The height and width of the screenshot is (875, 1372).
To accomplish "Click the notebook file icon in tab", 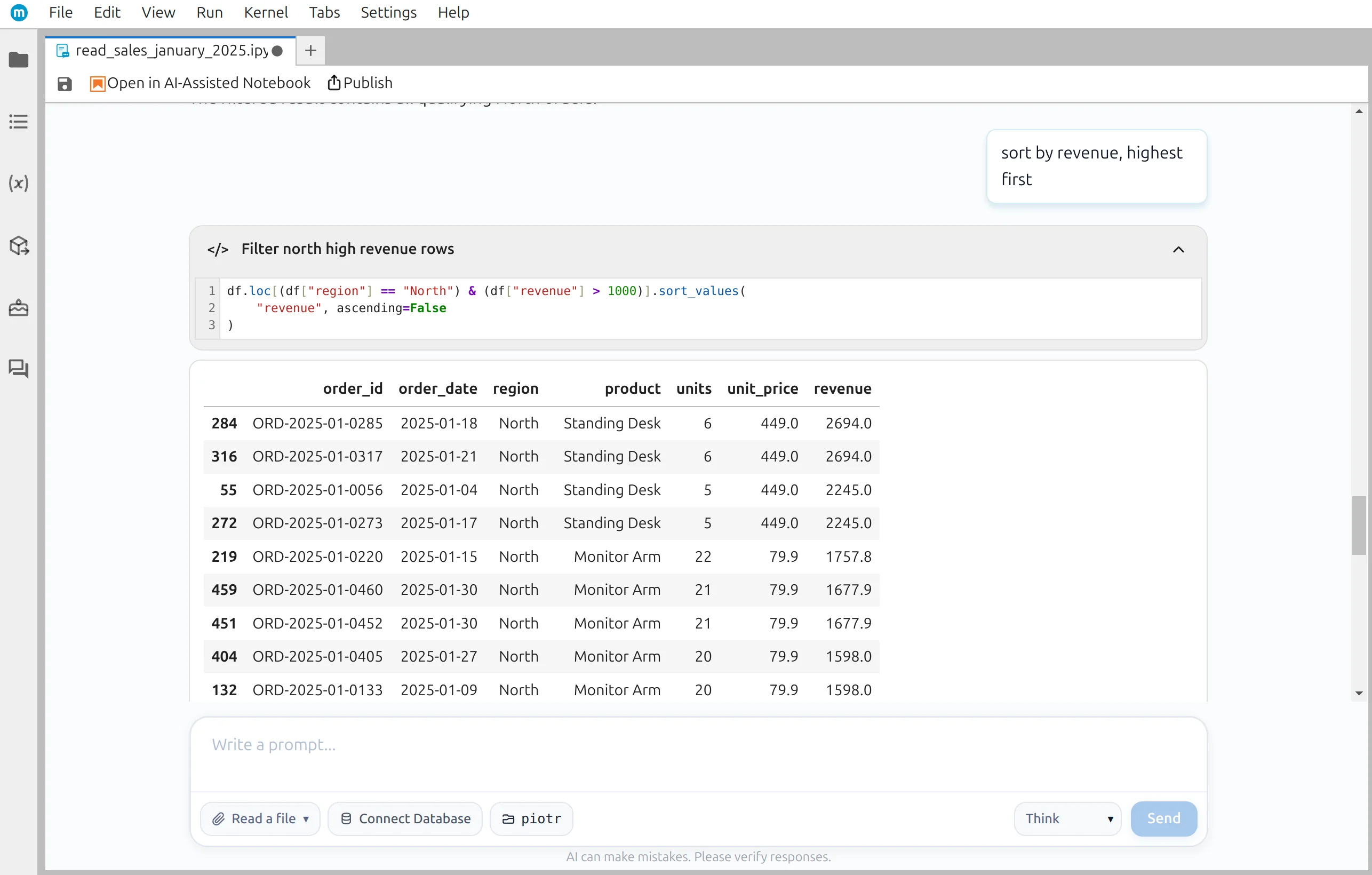I will [x=62, y=51].
